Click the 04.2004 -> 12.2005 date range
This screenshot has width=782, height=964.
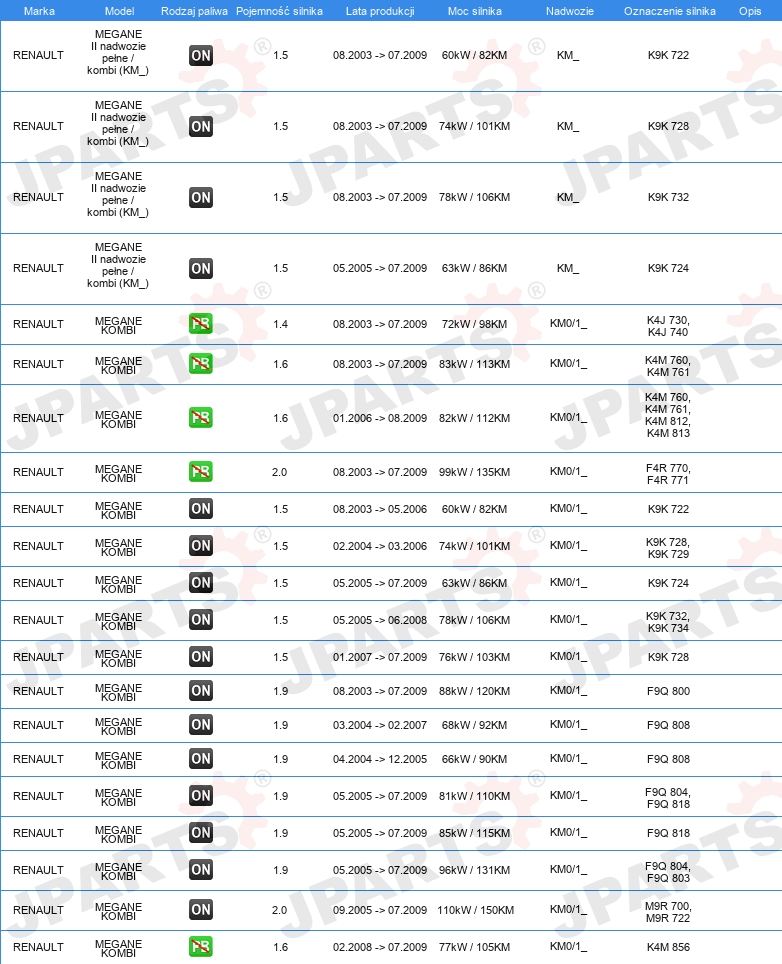(x=380, y=759)
